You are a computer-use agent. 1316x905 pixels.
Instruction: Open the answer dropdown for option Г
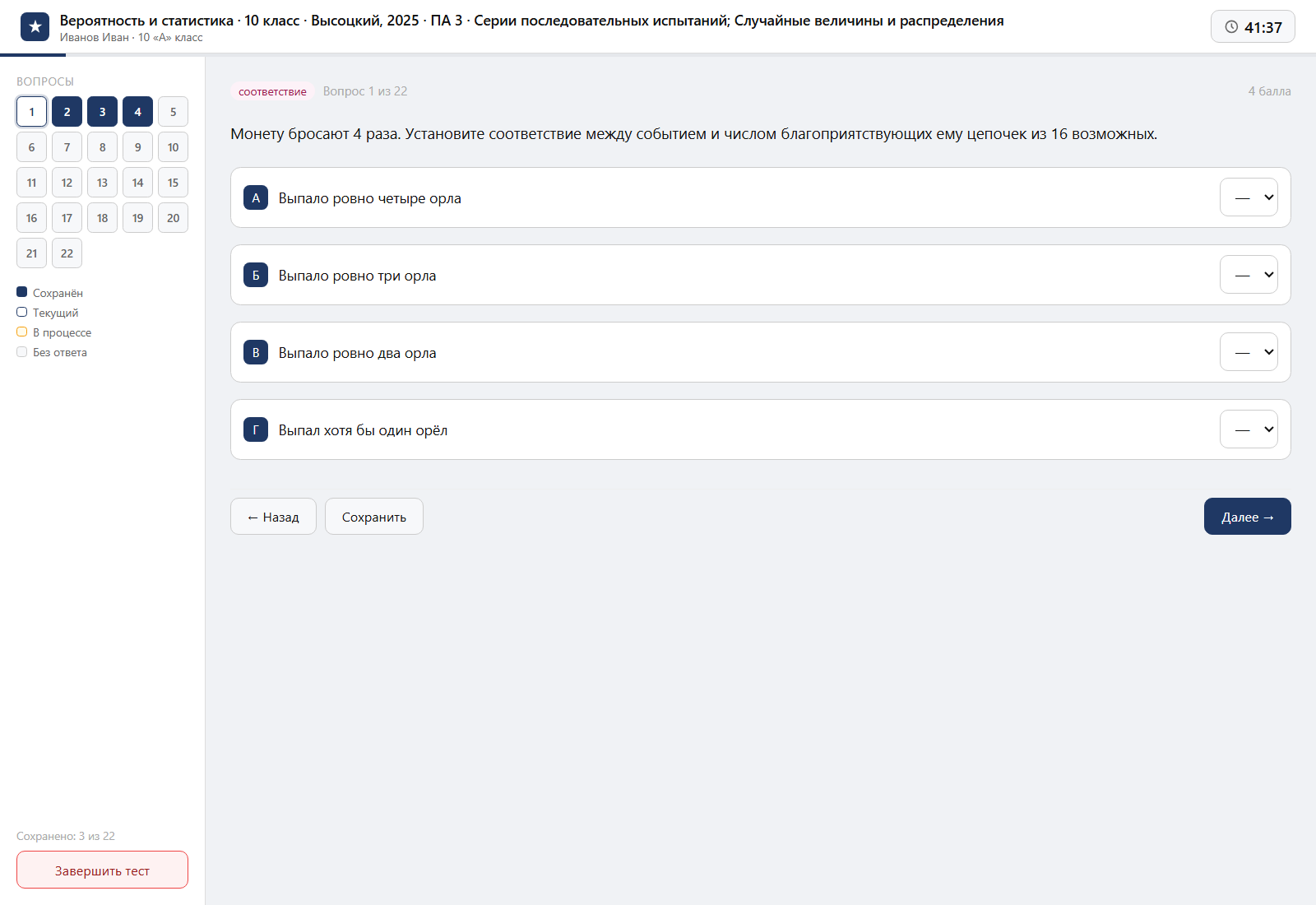[1249, 429]
